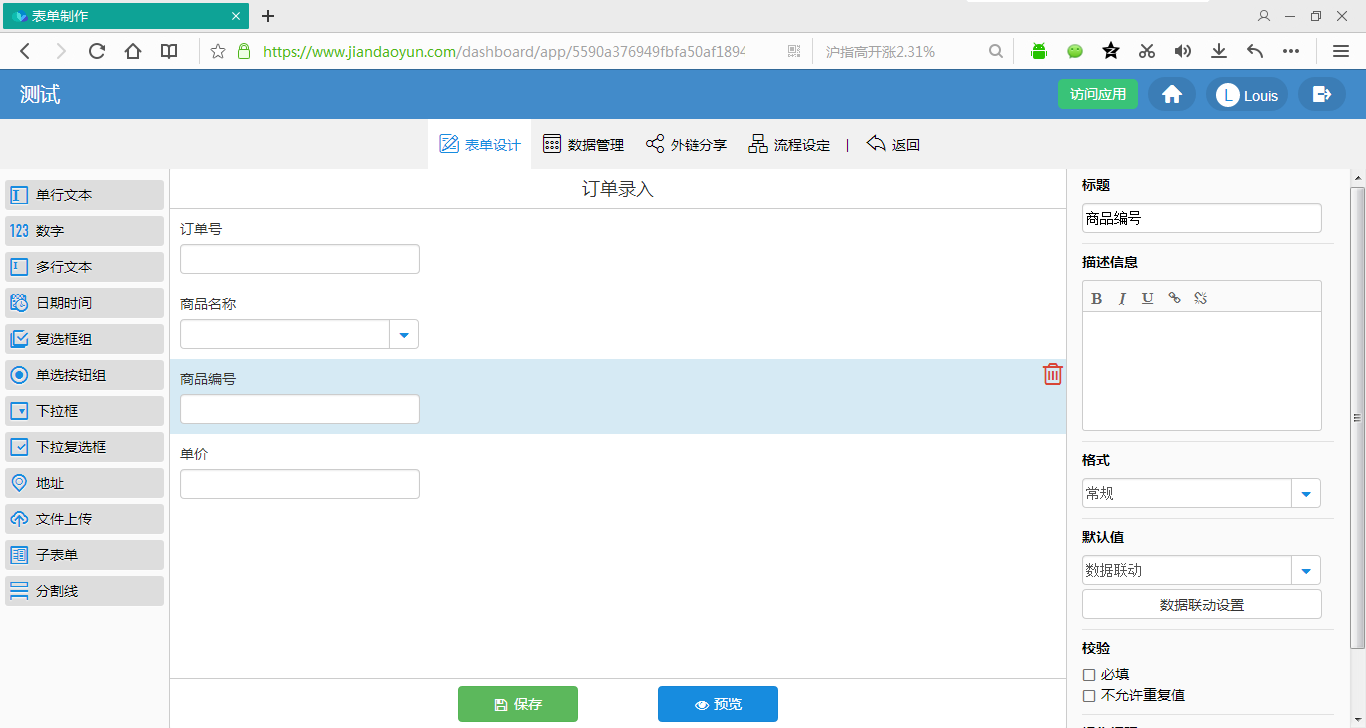The width and height of the screenshot is (1366, 728).
Task: Open 默认值 dropdown showing 数据联动
Action: point(1306,571)
